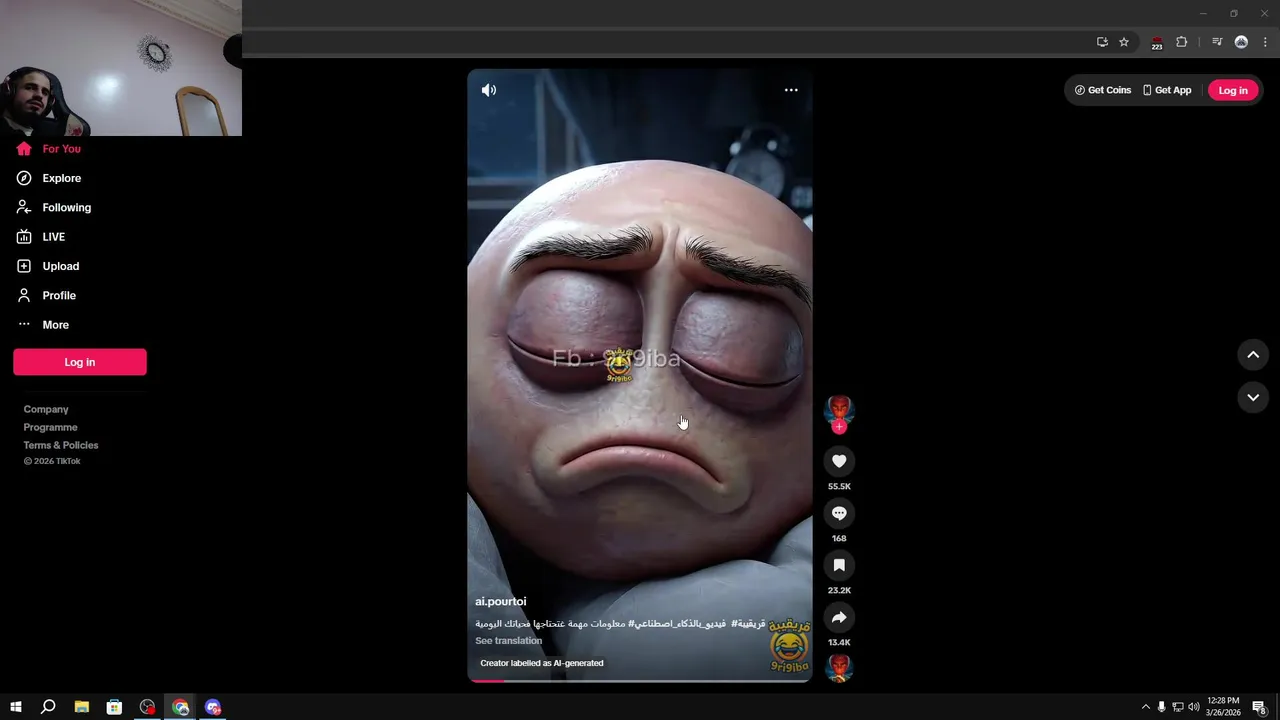Image resolution: width=1280 pixels, height=720 pixels.
Task: Click the person icon beside Following
Action: (24, 207)
